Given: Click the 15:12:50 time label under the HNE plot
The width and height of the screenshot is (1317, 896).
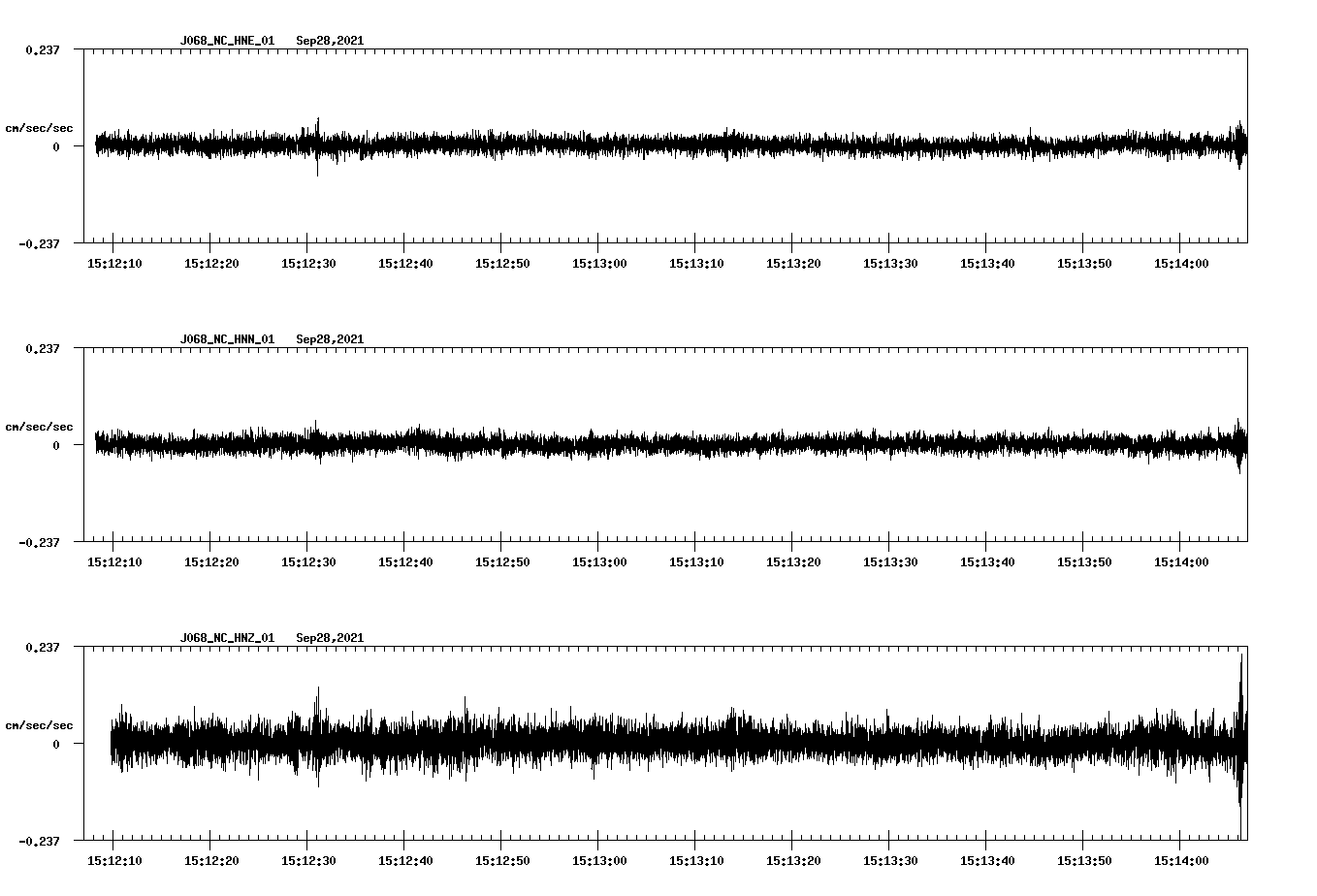Looking at the screenshot, I should tap(502, 263).
